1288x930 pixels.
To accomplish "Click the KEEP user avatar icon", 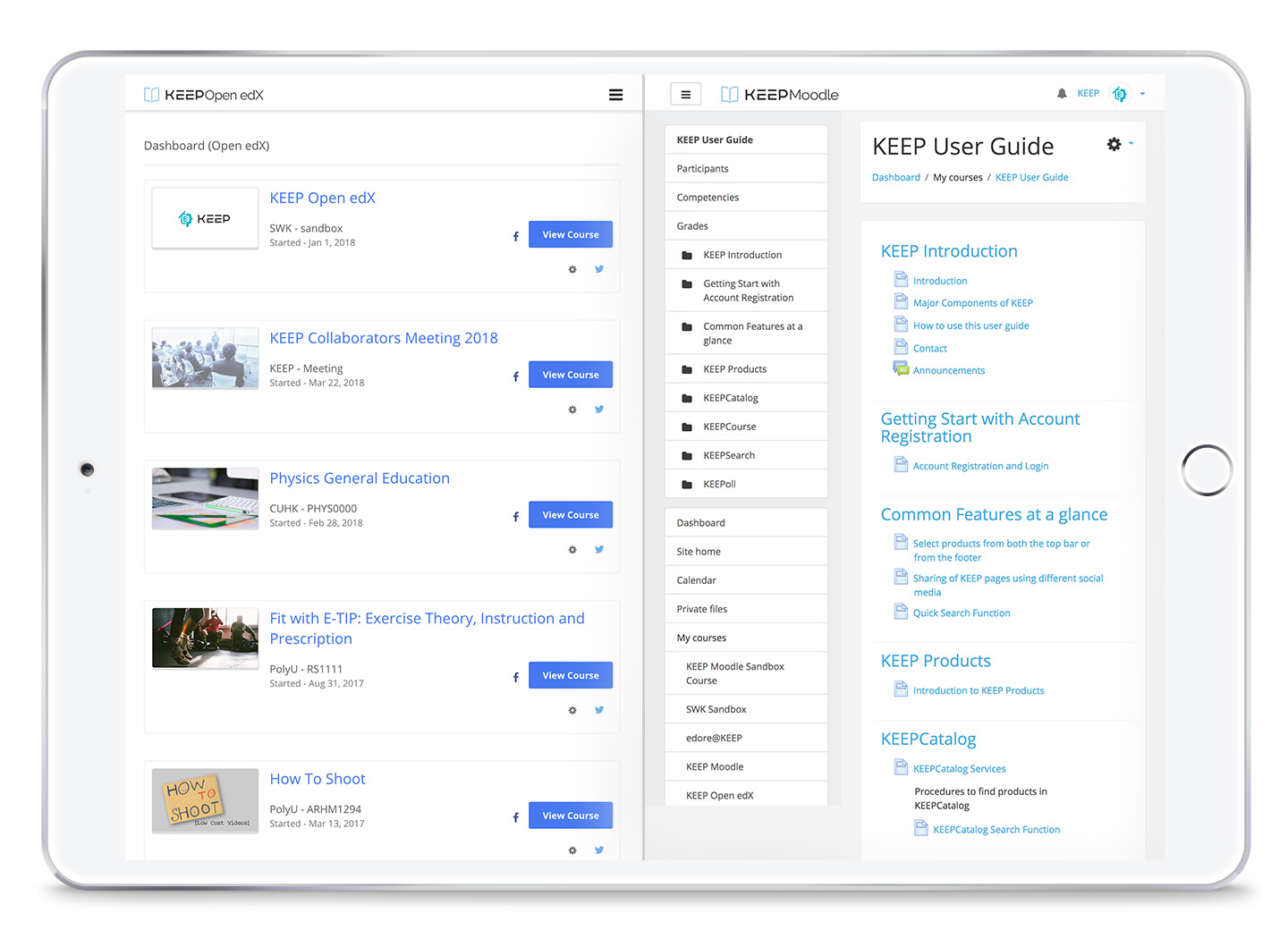I will pos(1120,94).
